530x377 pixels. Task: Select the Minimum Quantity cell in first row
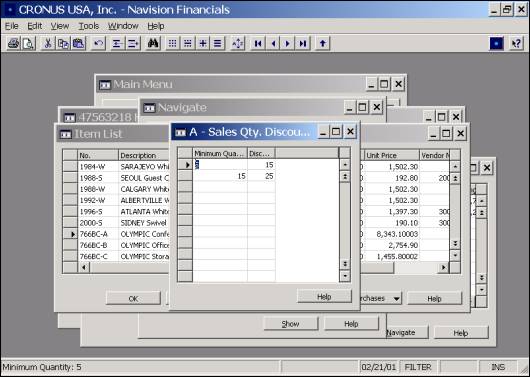tap(220, 165)
